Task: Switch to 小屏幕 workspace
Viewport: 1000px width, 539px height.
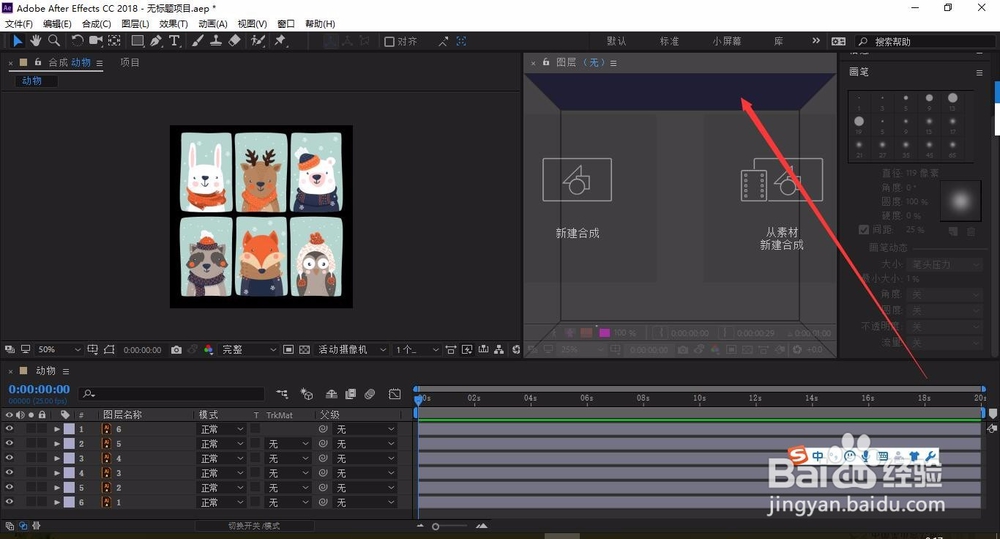Action: pos(726,41)
